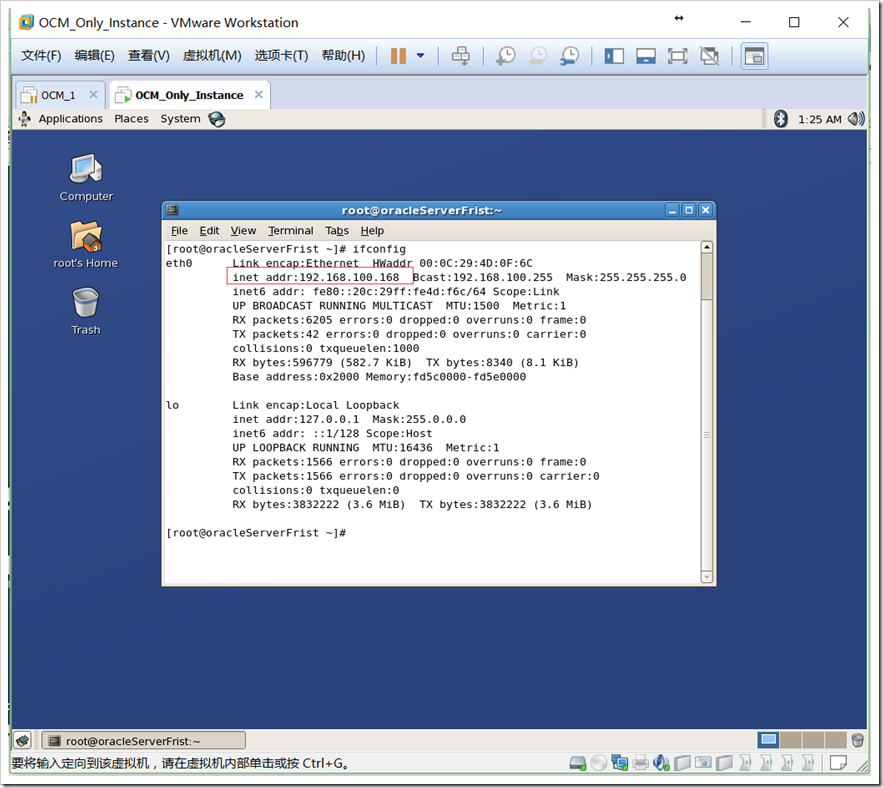Select the root's Home folder icon
The width and height of the screenshot is (883, 788).
[x=86, y=244]
